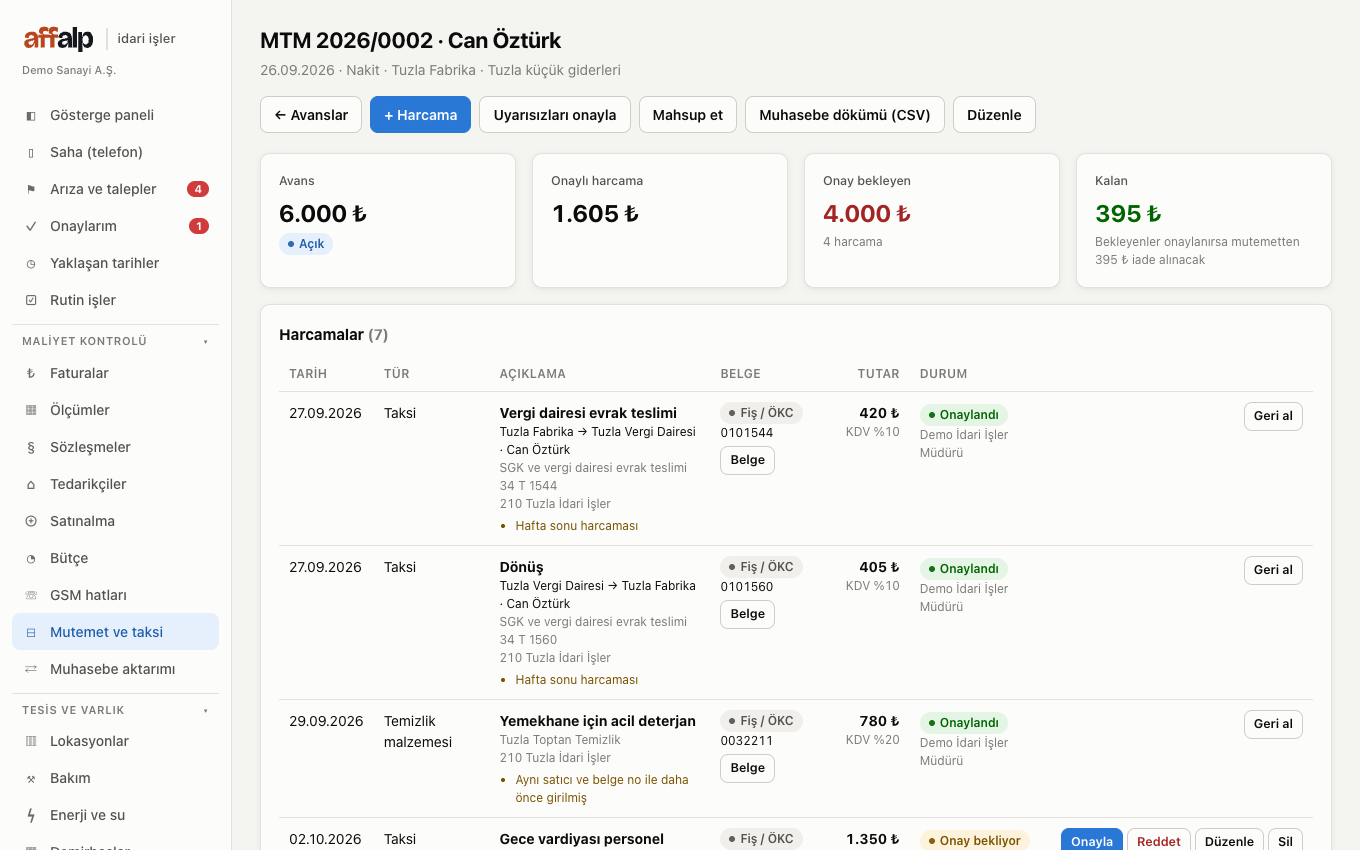The height and width of the screenshot is (850, 1360).
Task: Click the Onay bekliyor status badge
Action: (x=974, y=840)
